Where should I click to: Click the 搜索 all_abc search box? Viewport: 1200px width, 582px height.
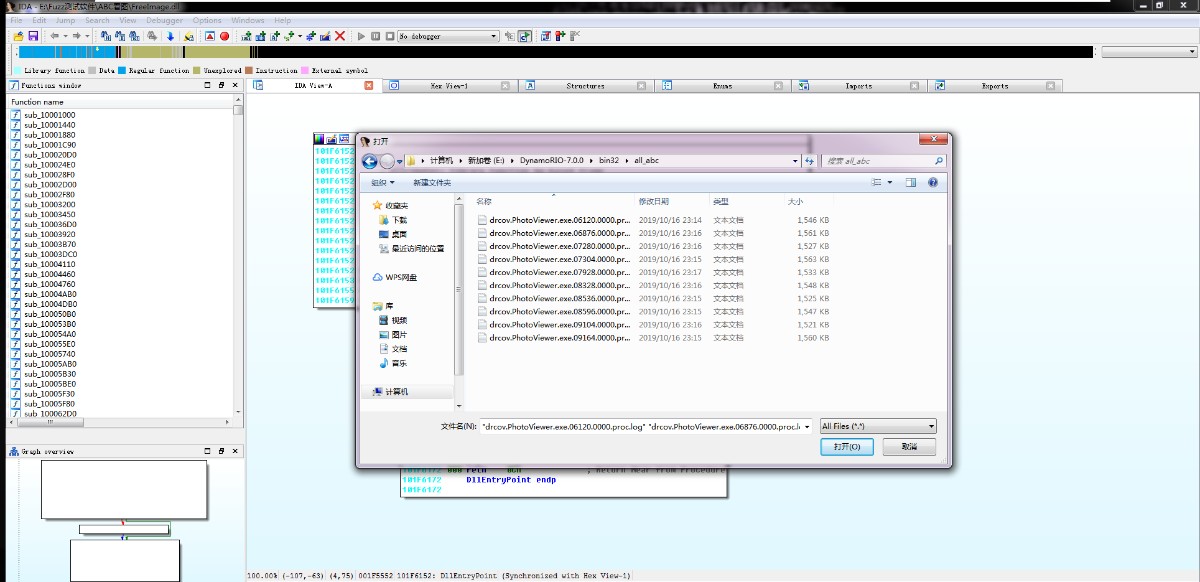pos(884,160)
